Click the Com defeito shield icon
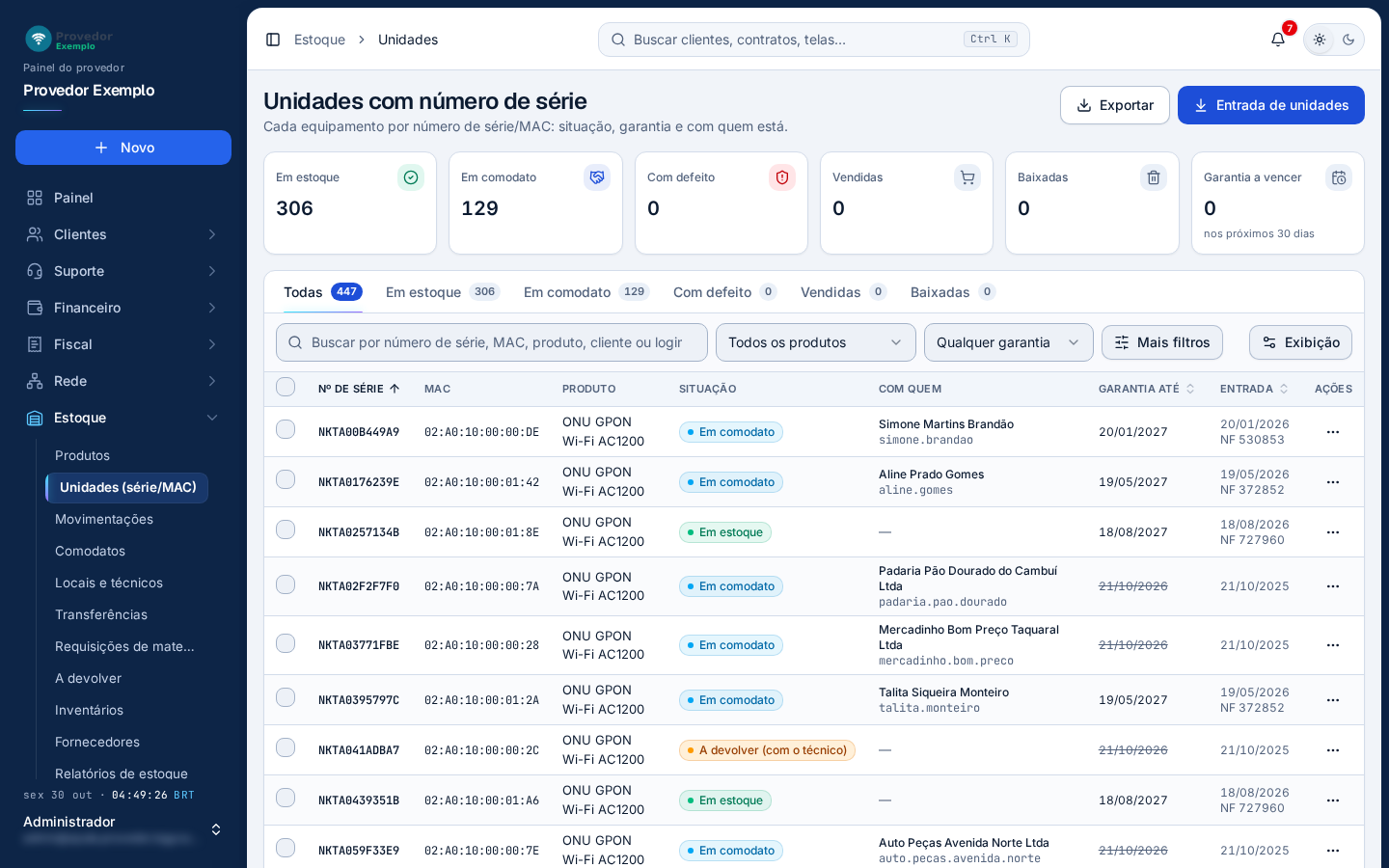The height and width of the screenshot is (868, 1389). [x=782, y=177]
